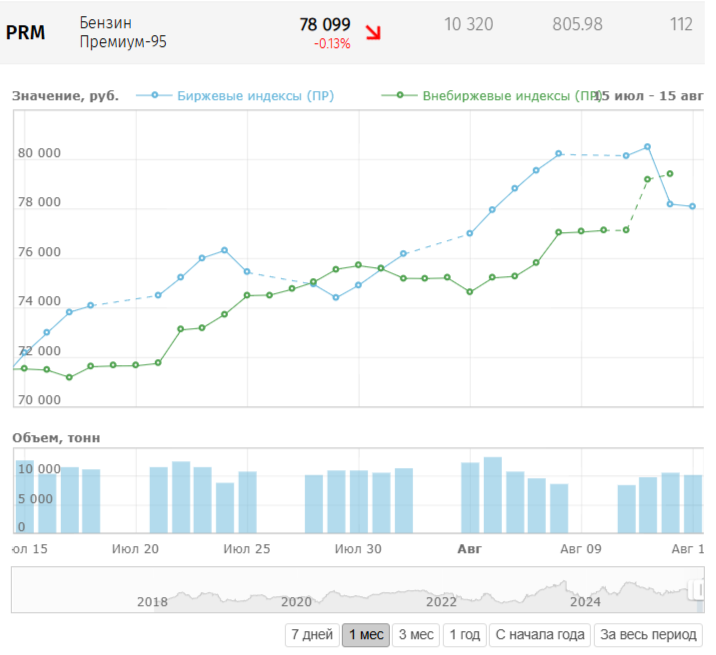Image resolution: width=716 pixels, height=655 pixels.
Task: Click the 805.98 value in header
Action: (577, 24)
